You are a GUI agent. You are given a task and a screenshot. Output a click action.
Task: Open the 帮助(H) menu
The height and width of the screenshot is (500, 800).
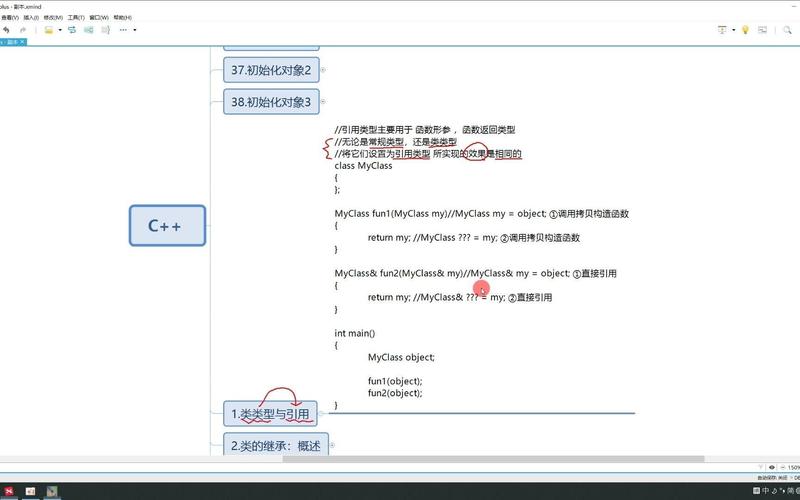coord(122,17)
